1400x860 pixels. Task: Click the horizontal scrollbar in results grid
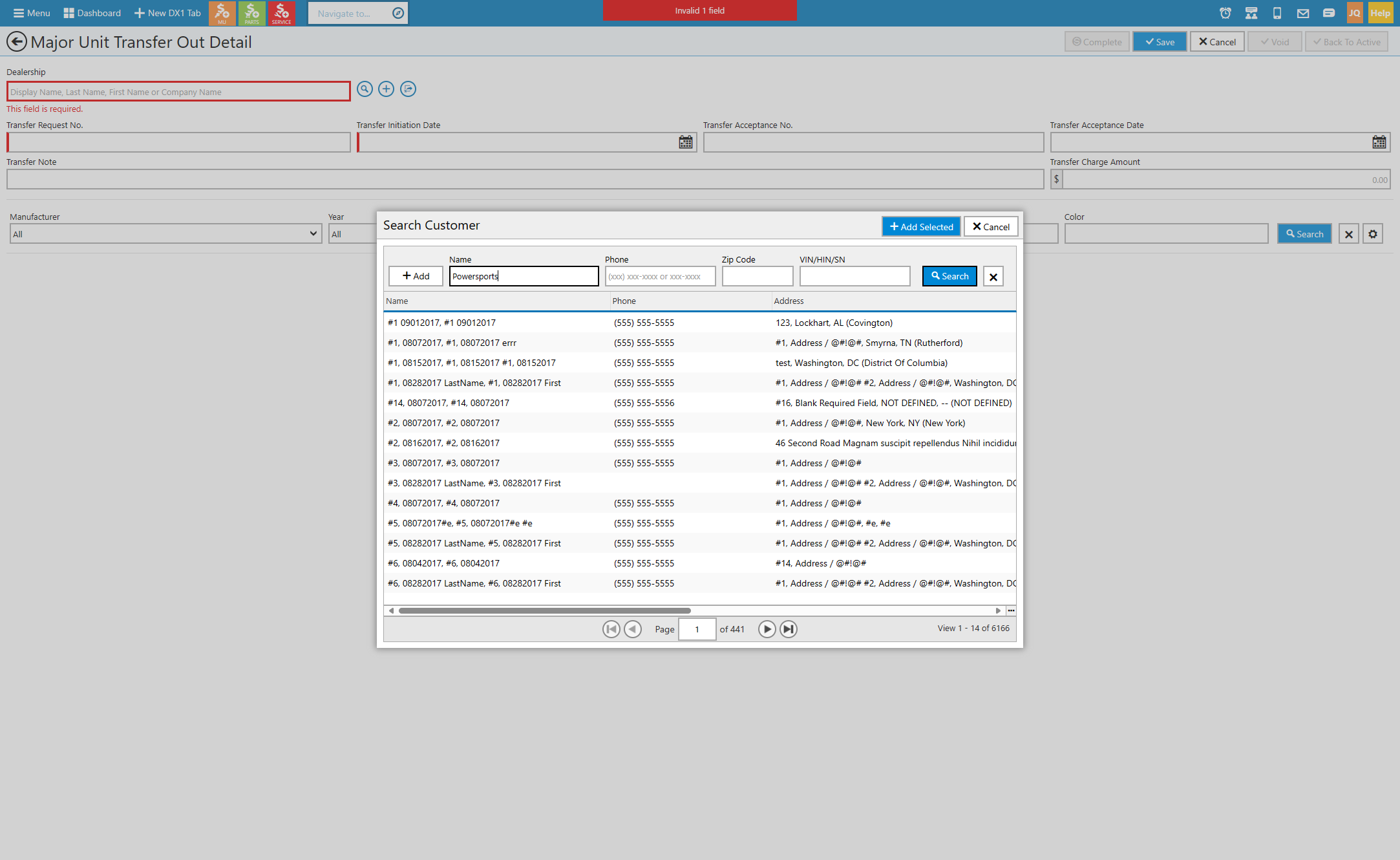(x=544, y=610)
